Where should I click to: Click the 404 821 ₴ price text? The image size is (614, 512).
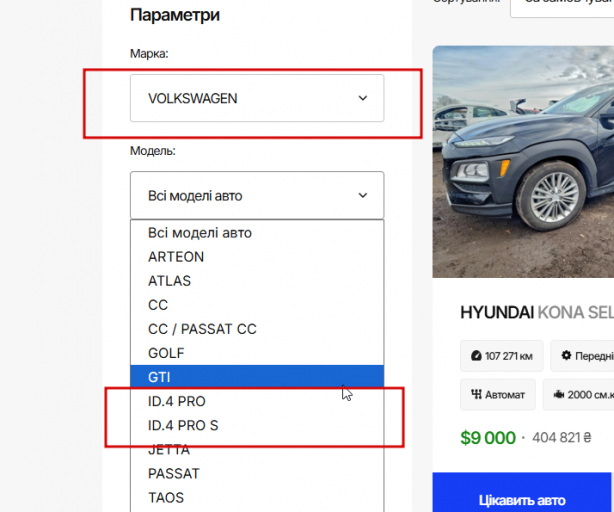[562, 438]
